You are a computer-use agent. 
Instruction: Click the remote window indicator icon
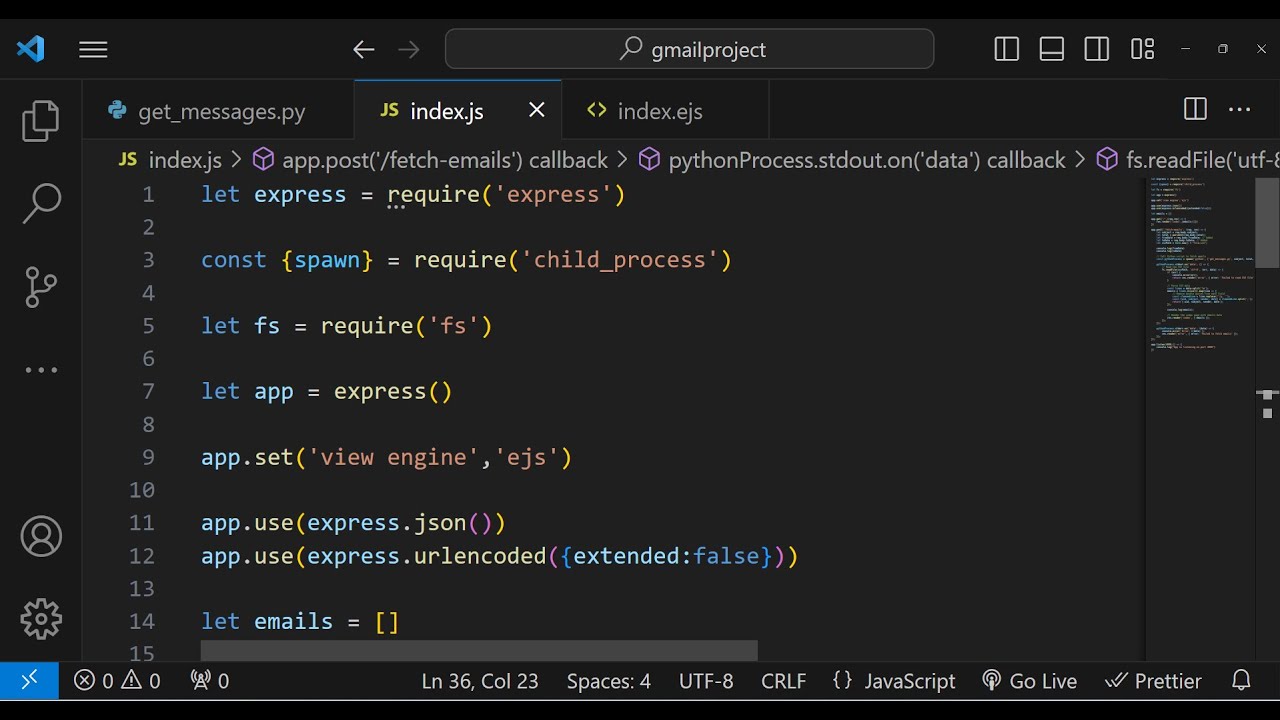[29, 681]
